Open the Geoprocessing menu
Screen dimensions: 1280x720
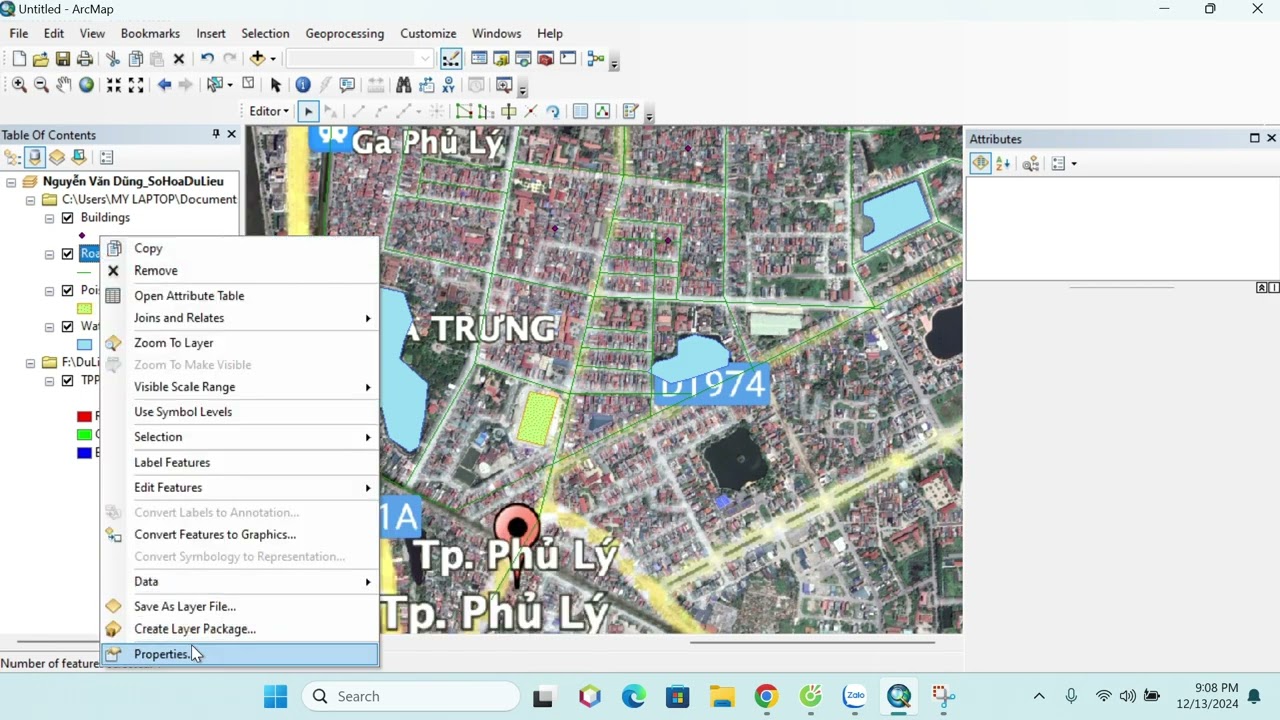click(345, 33)
